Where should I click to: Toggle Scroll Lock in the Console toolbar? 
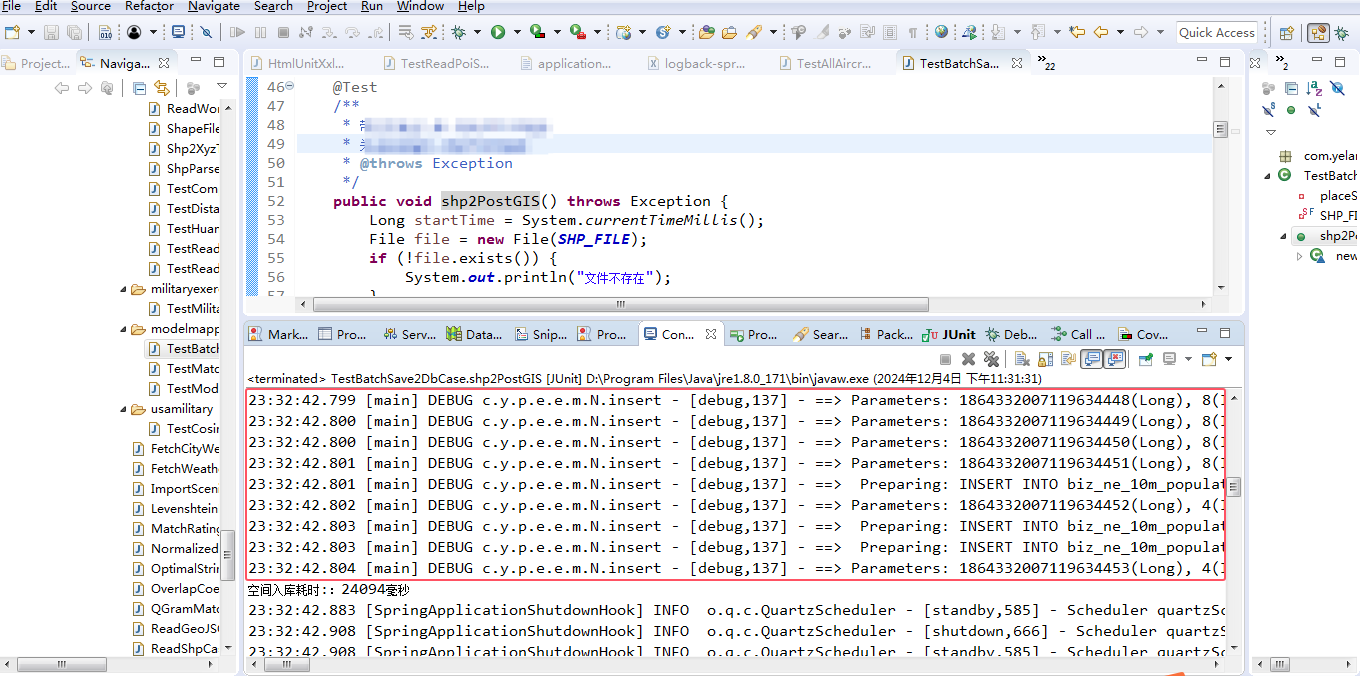pyautogui.click(x=1045, y=359)
